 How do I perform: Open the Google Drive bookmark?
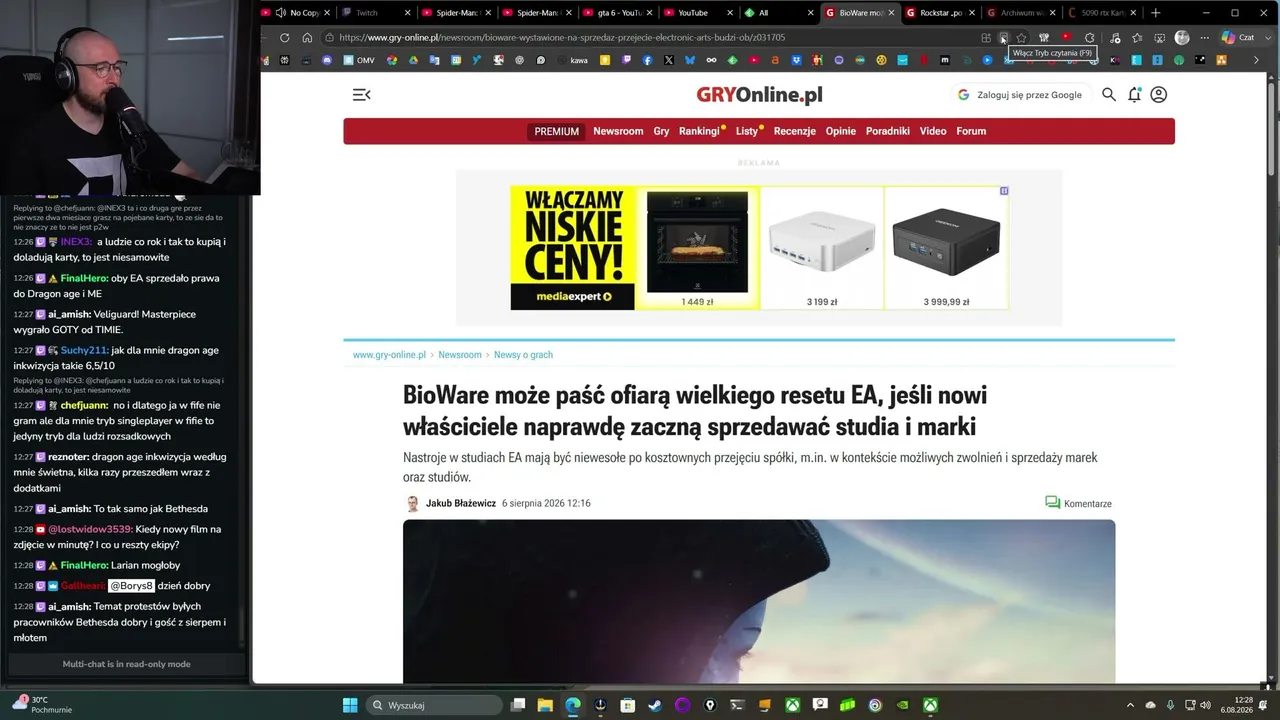pyautogui.click(x=413, y=60)
